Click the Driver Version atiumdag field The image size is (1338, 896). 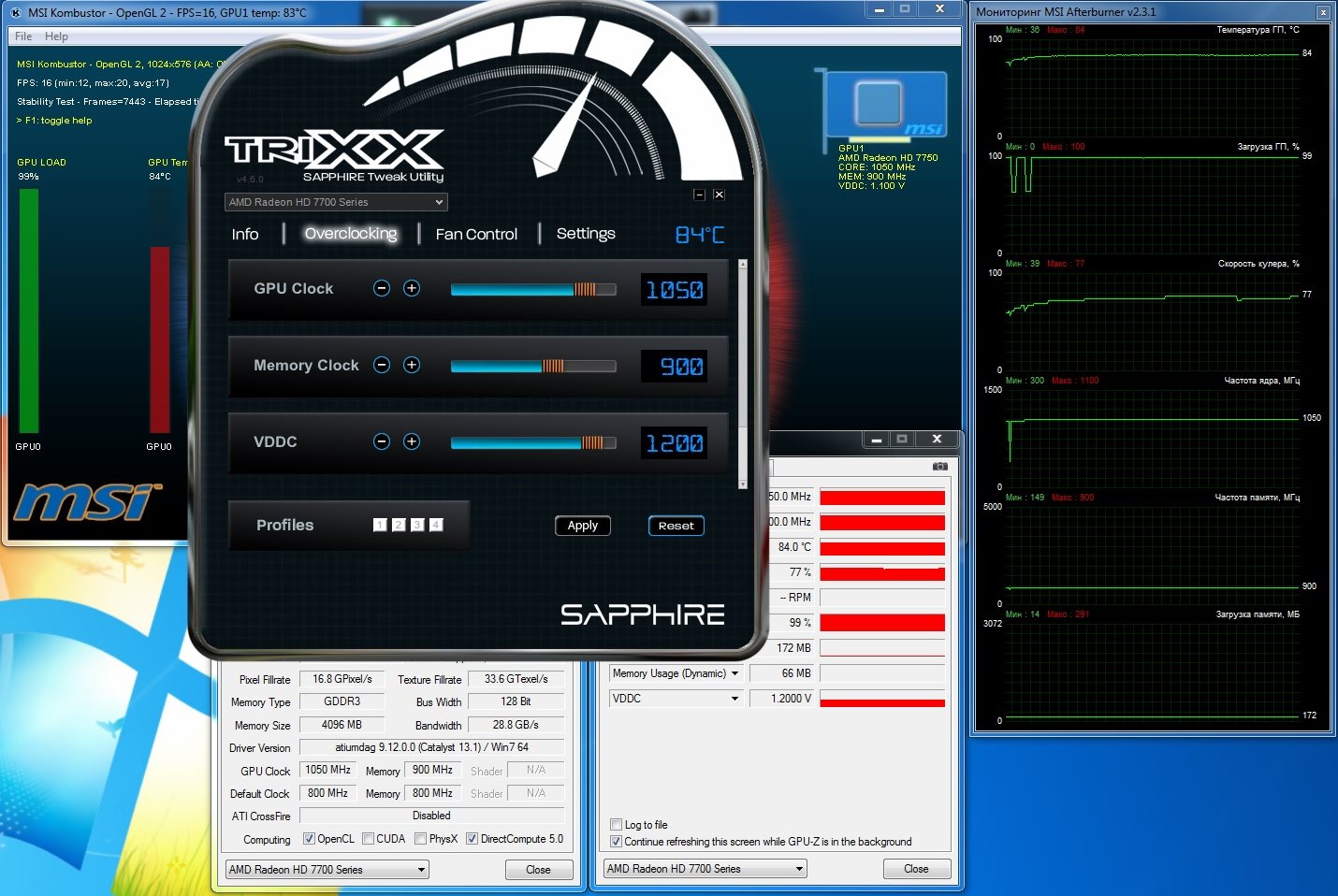(x=431, y=747)
